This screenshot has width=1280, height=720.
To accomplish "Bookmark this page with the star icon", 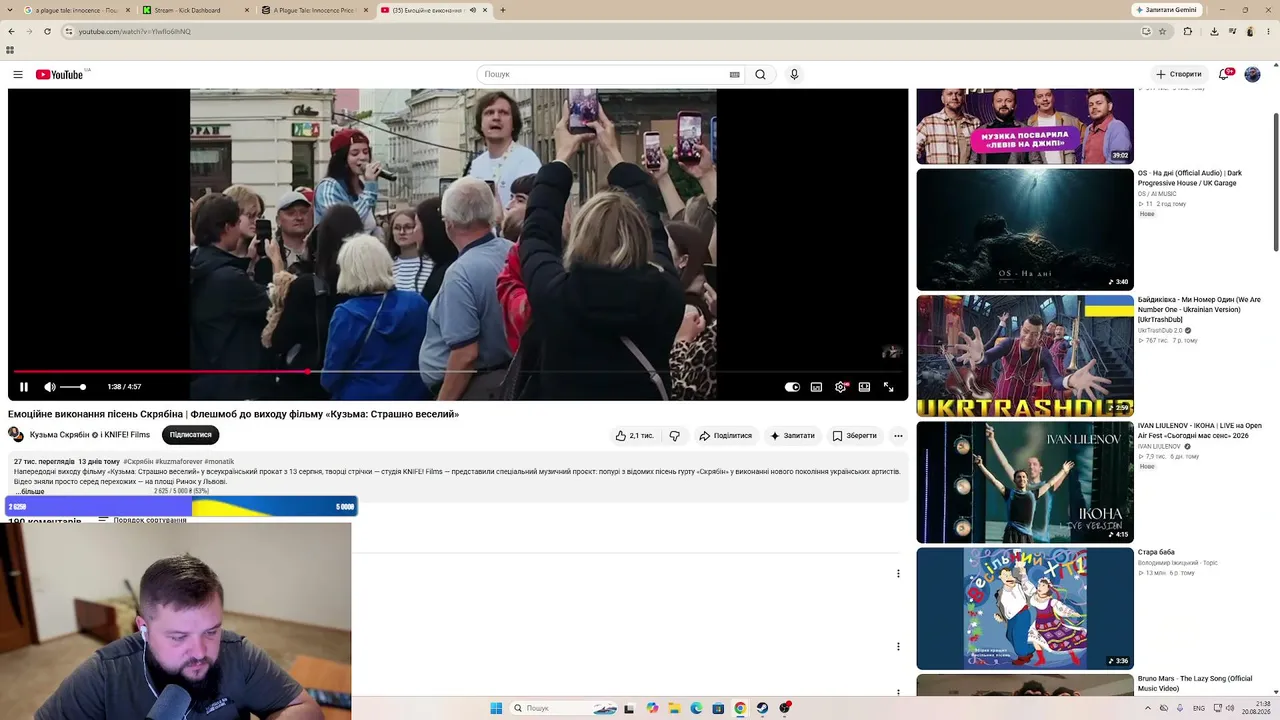I will [1162, 31].
